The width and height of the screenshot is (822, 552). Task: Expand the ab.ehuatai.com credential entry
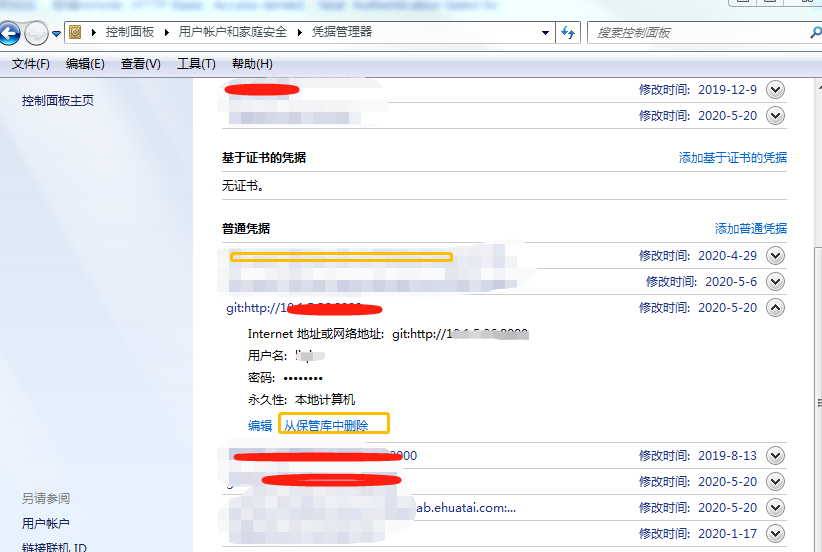click(775, 508)
